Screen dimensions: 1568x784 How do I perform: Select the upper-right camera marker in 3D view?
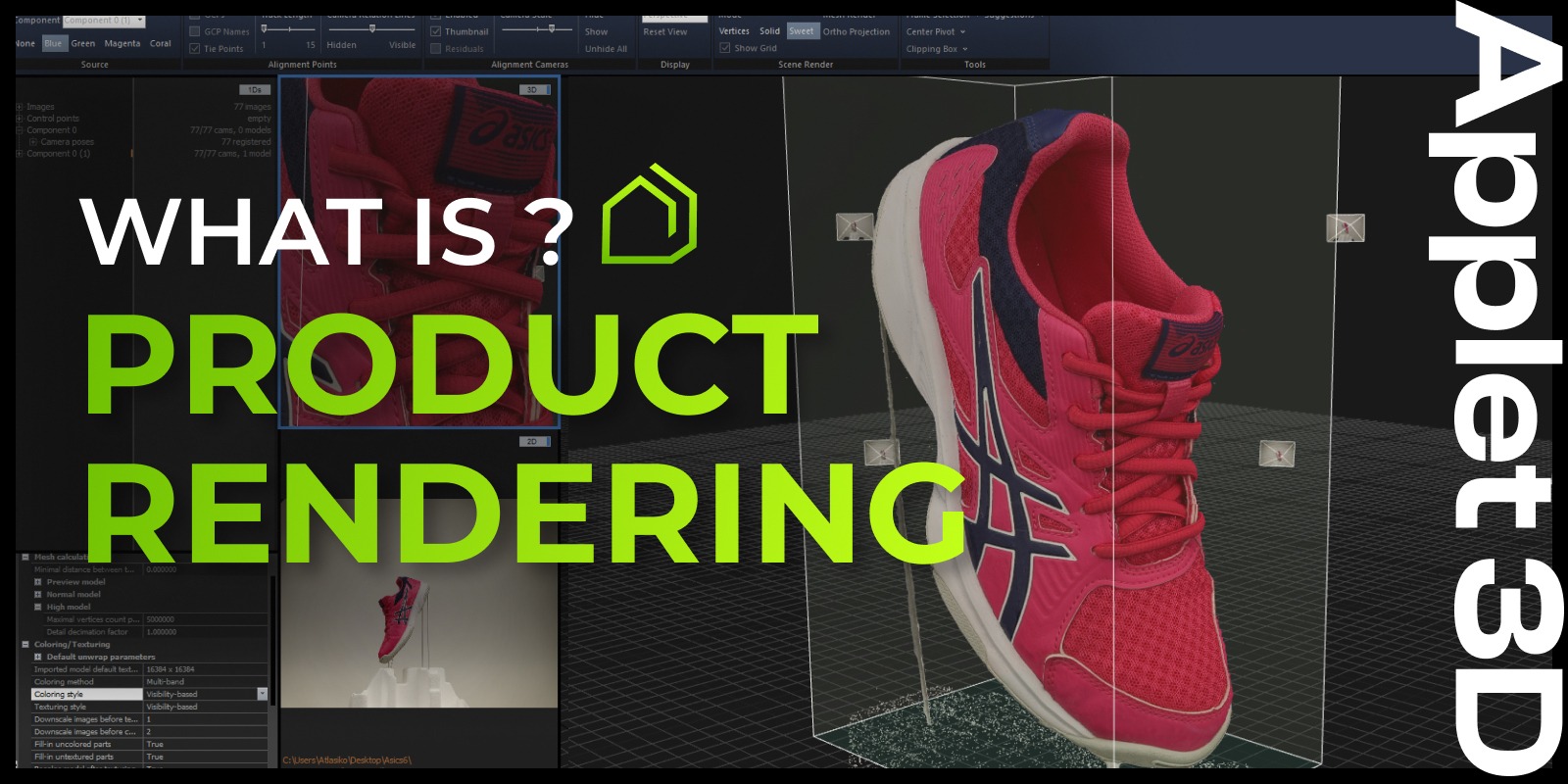click(1345, 228)
